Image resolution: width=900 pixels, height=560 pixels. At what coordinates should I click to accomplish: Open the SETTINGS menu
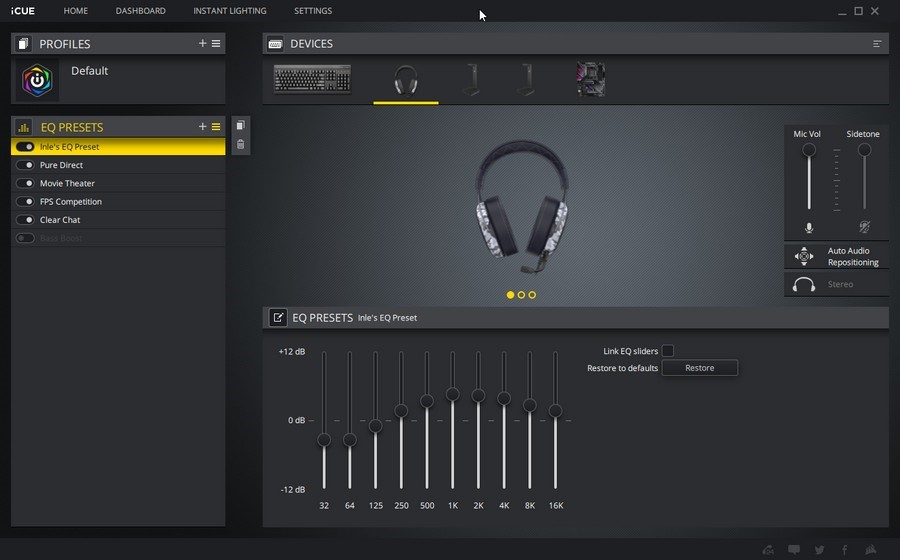click(313, 10)
